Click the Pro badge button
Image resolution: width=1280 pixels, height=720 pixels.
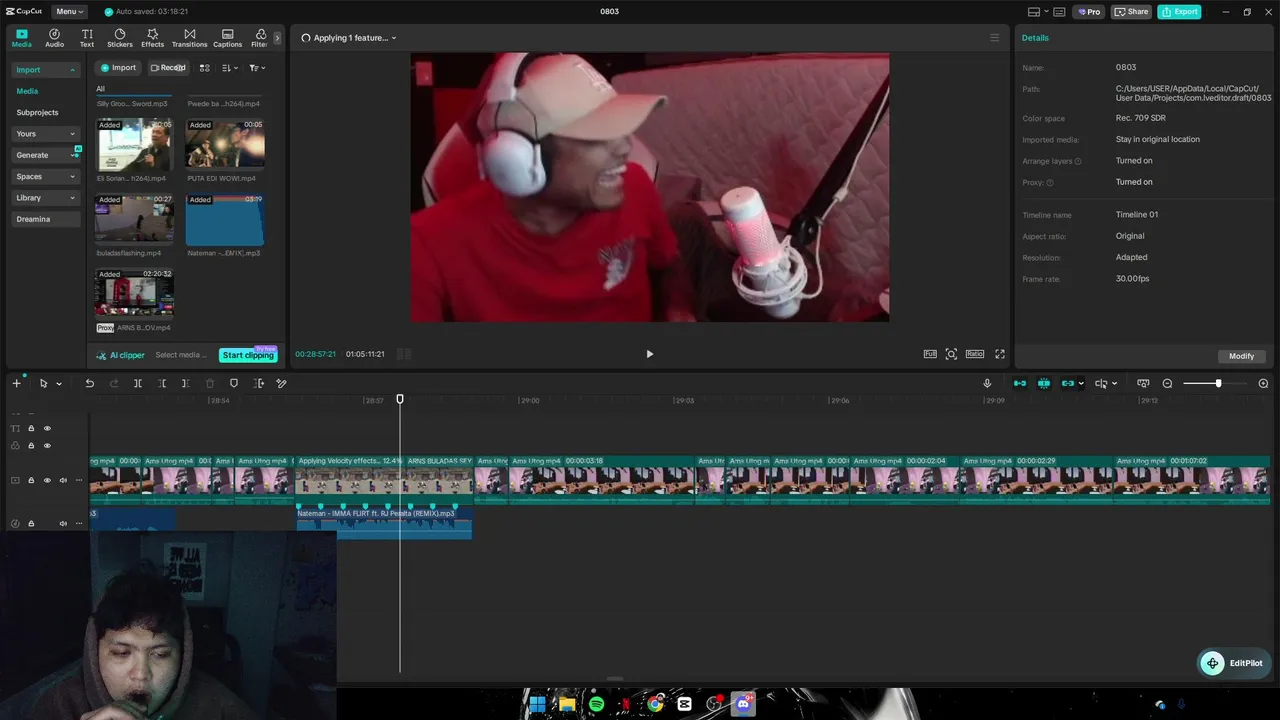(1088, 12)
